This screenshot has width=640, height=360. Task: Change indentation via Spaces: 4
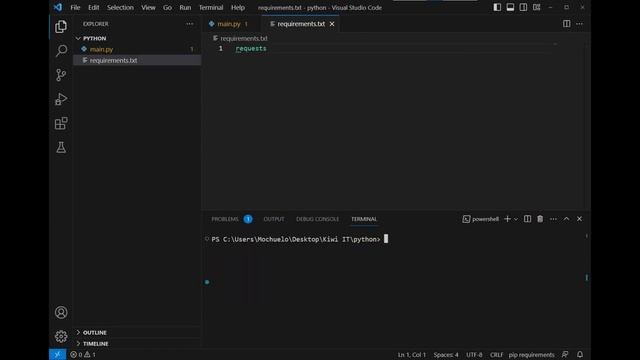coord(446,355)
